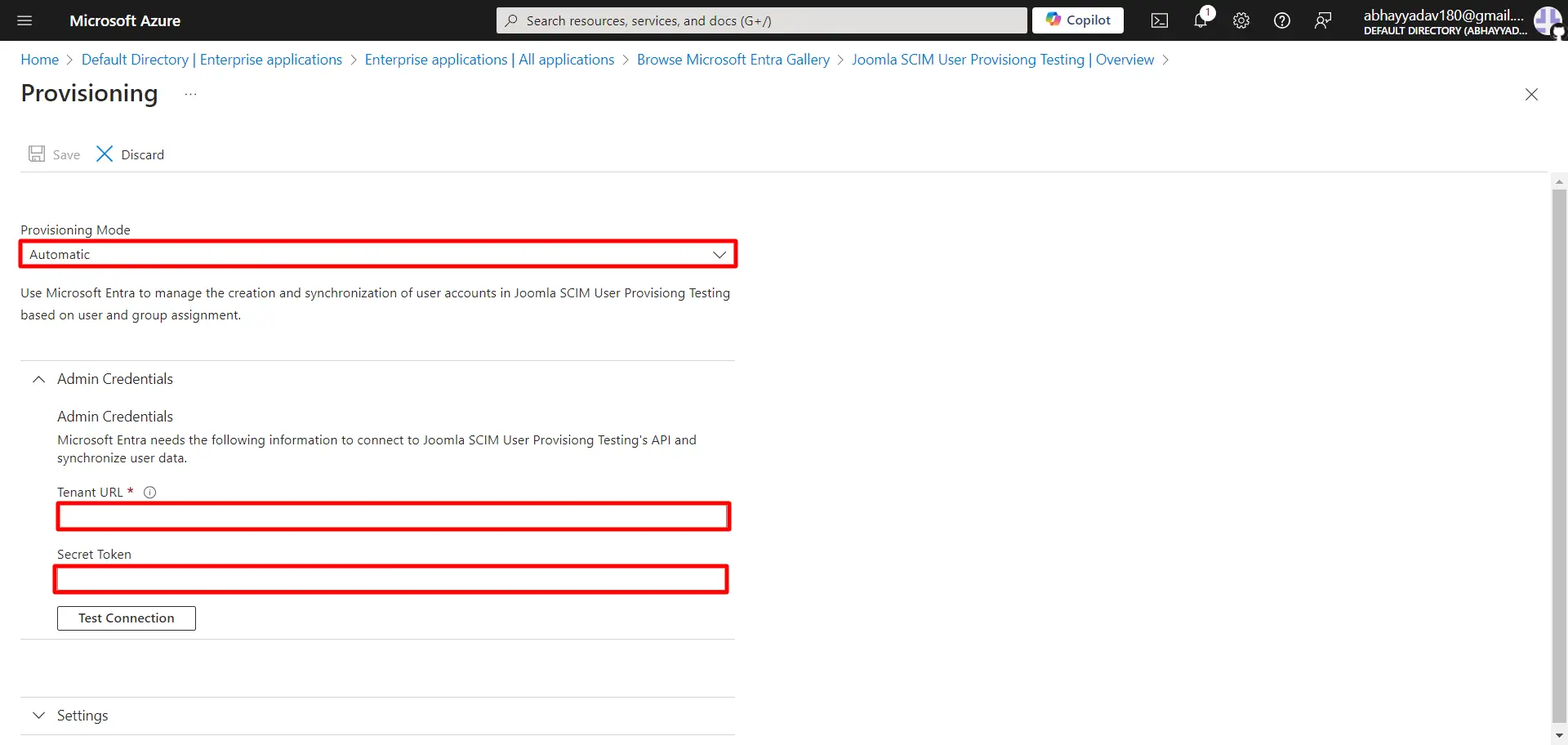Go to Home breadcrumb
Image resolution: width=1568 pixels, height=745 pixels.
click(39, 60)
